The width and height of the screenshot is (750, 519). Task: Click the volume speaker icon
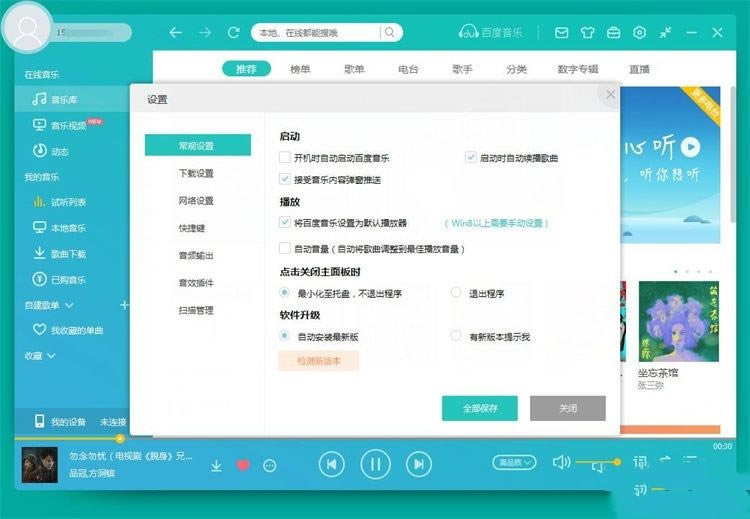(x=561, y=462)
